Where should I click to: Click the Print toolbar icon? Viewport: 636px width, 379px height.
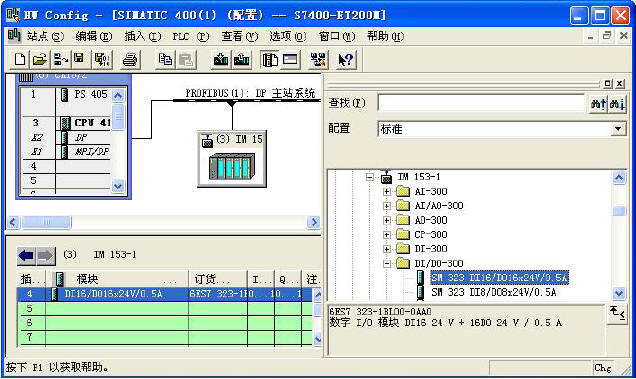[130, 60]
